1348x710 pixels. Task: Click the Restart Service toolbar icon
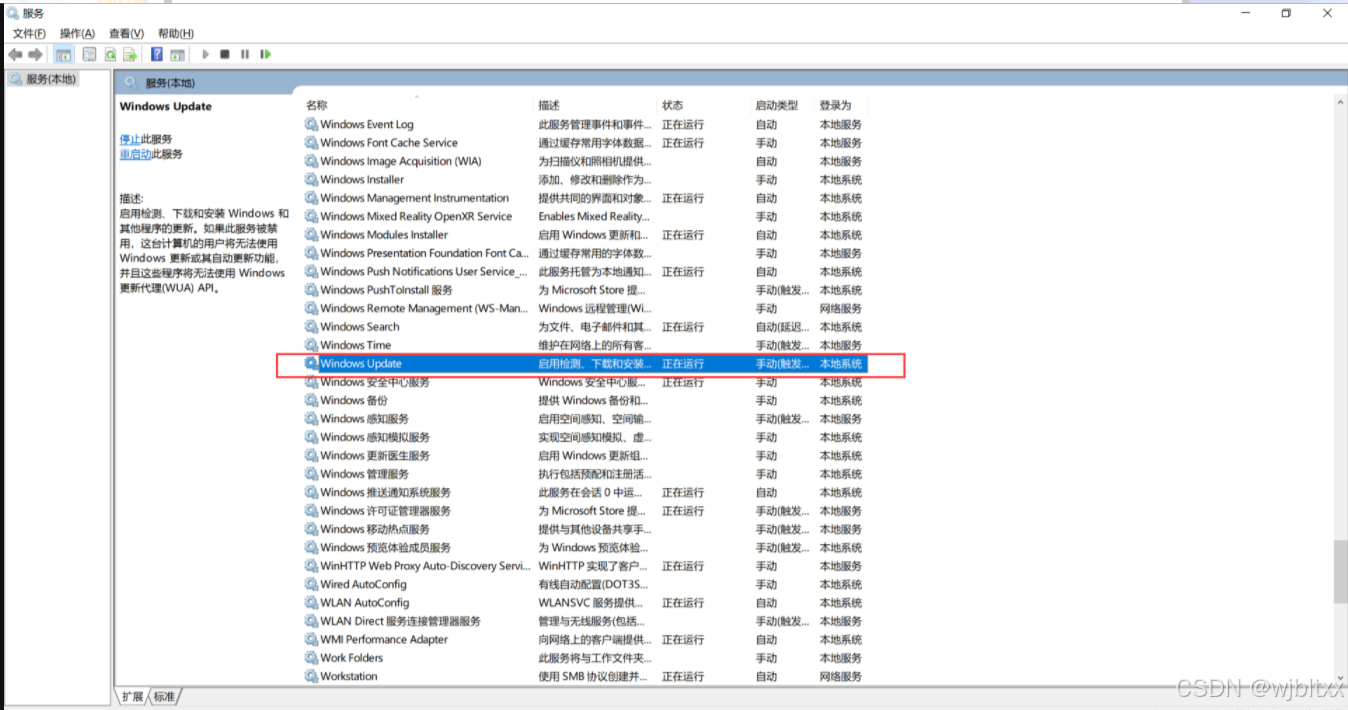pyautogui.click(x=266, y=54)
